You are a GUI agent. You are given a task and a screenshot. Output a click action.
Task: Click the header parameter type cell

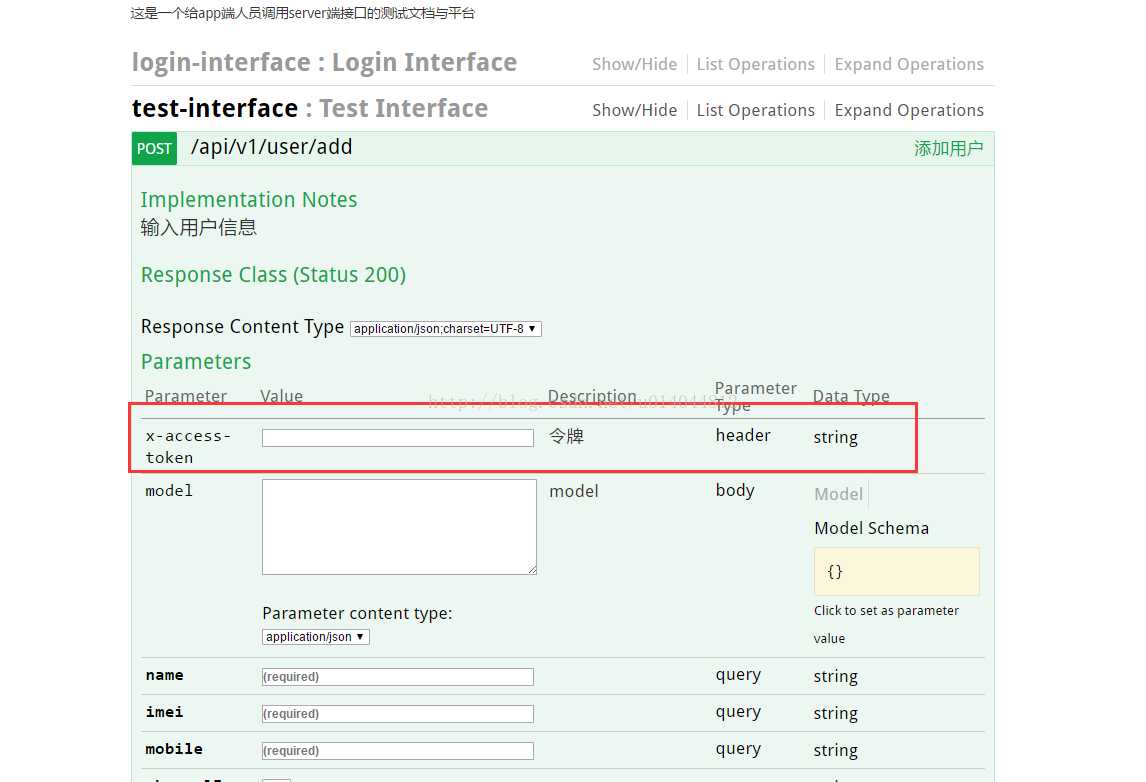coord(743,436)
